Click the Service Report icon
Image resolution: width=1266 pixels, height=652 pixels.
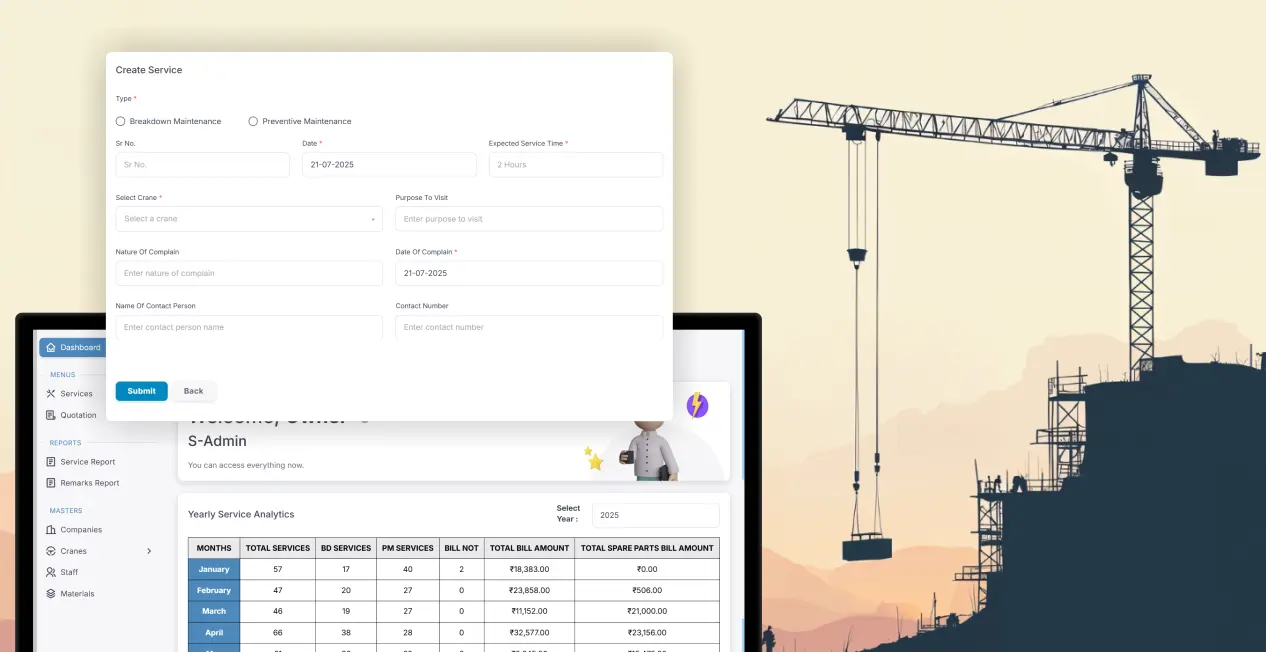point(51,462)
